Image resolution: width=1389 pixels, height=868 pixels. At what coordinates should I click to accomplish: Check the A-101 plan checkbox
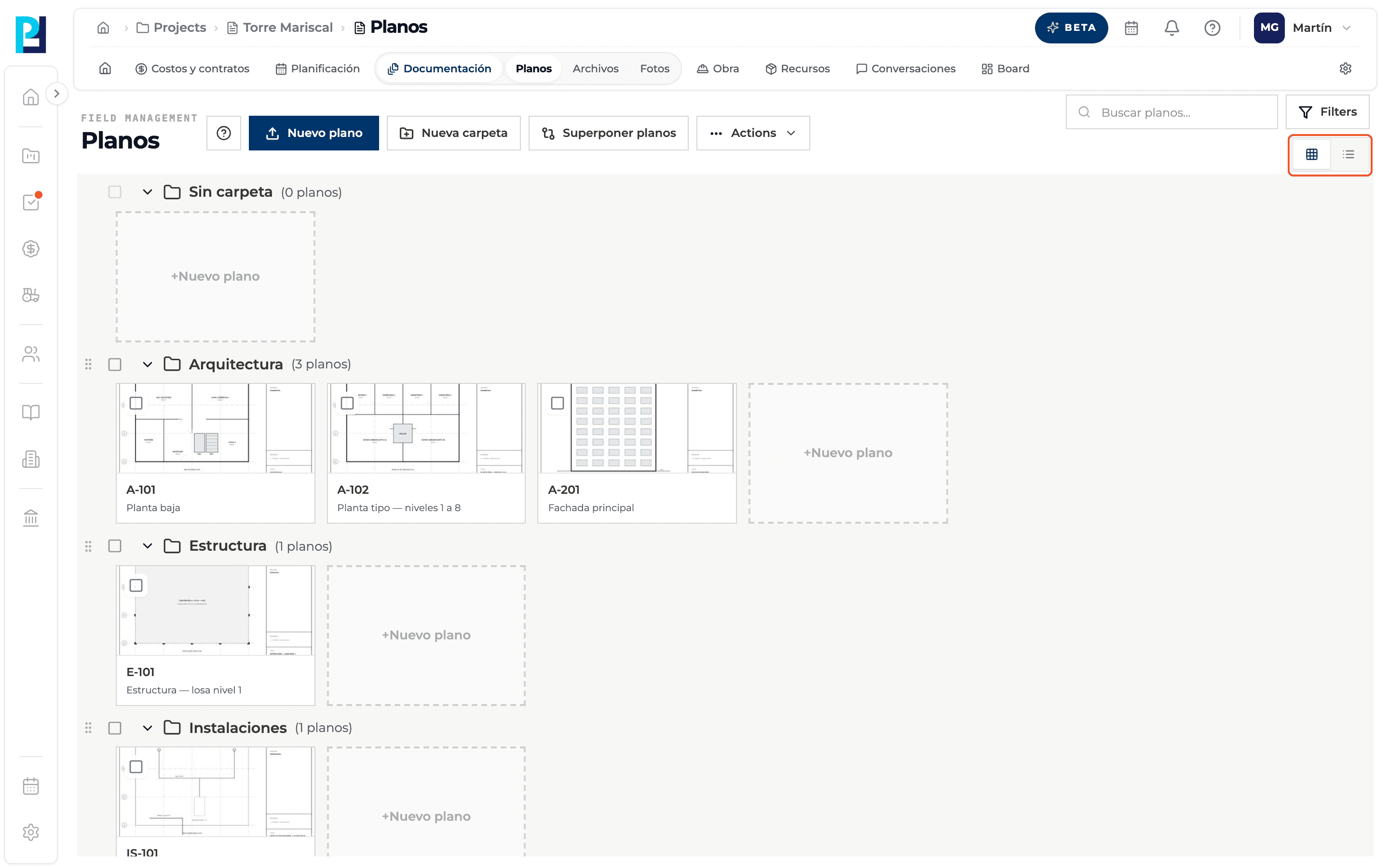[136, 403]
